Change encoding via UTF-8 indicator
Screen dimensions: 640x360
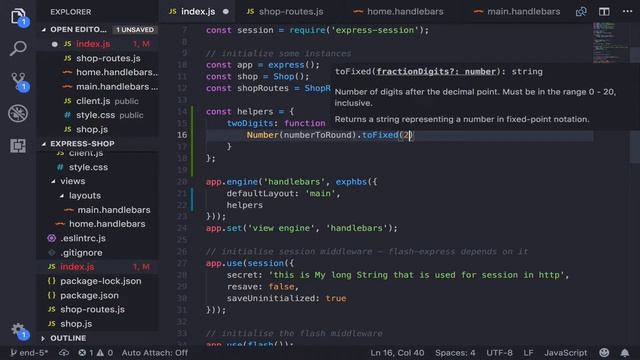pyautogui.click(x=499, y=353)
